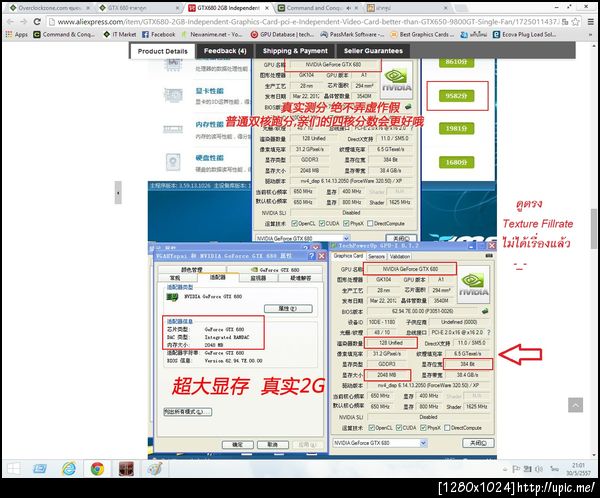
Task: Mute speaker icon on Command and Conquer tab
Action: pos(348,8)
